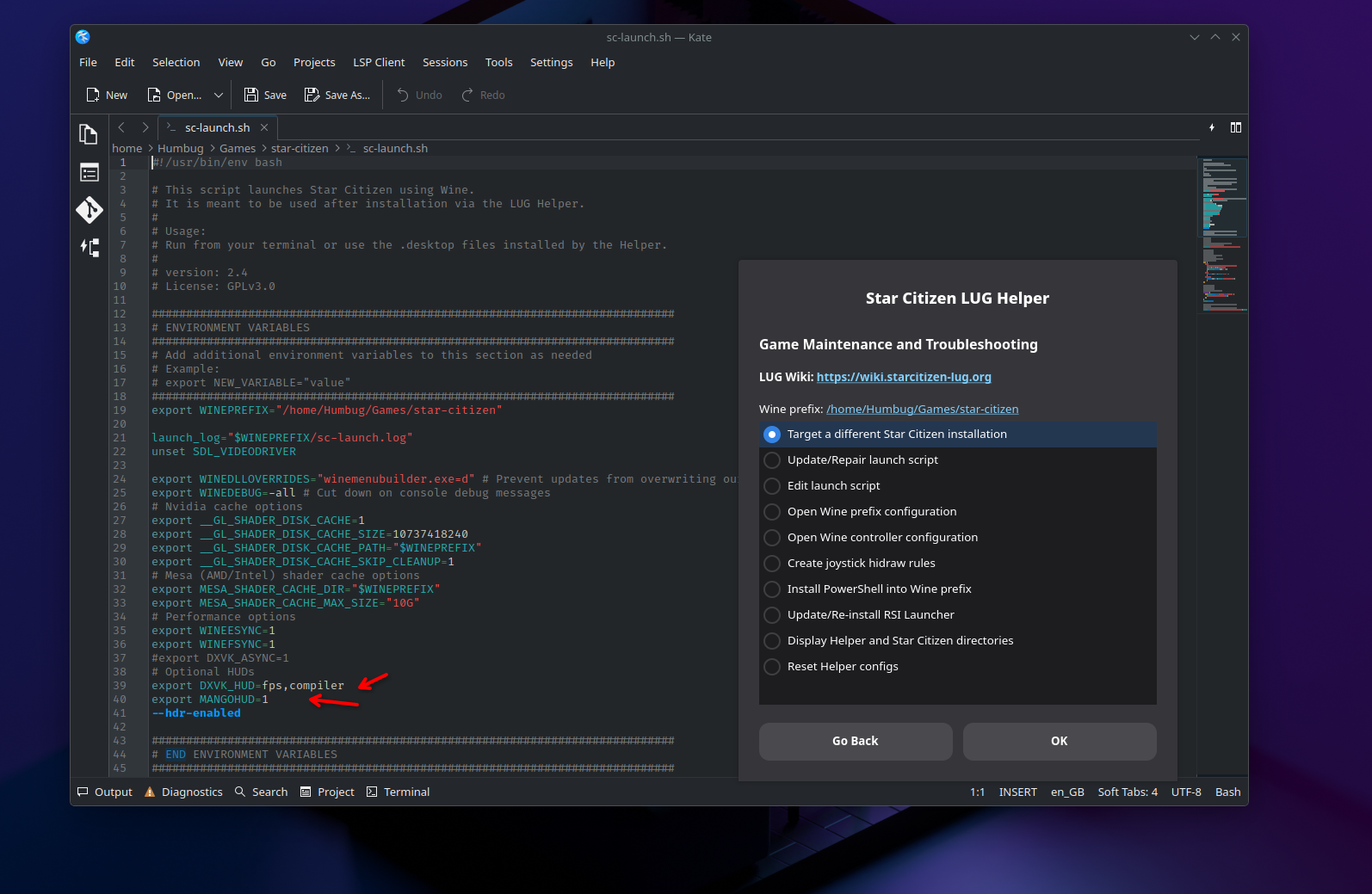Image resolution: width=1372 pixels, height=894 pixels.
Task: Click the Games breadcrumb segment
Action: [238, 148]
